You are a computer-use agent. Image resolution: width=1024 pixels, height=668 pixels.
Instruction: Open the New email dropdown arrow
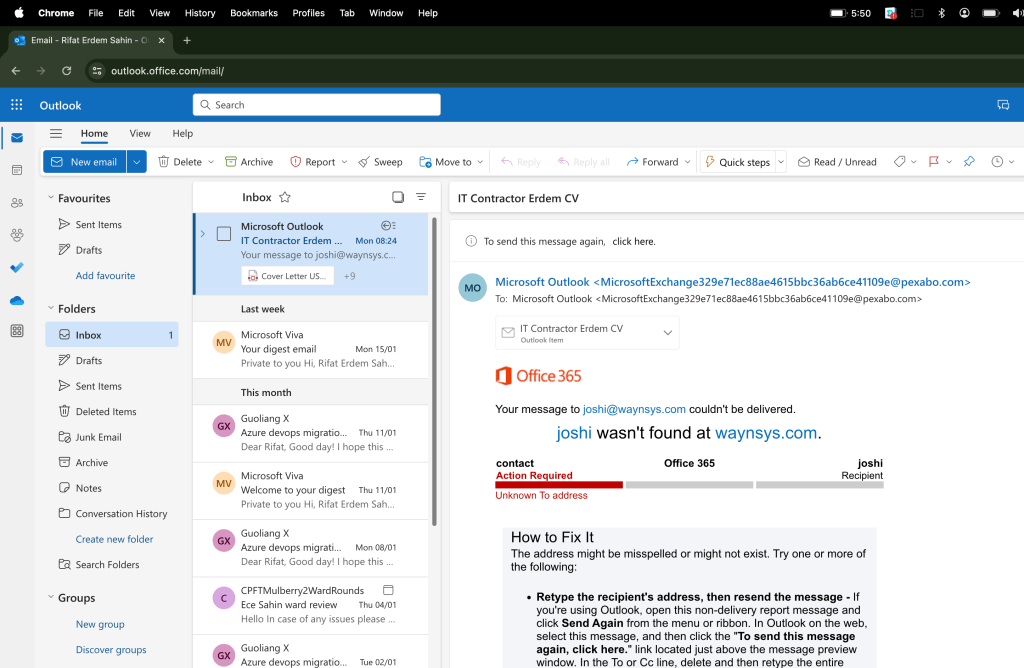pyautogui.click(x=136, y=162)
